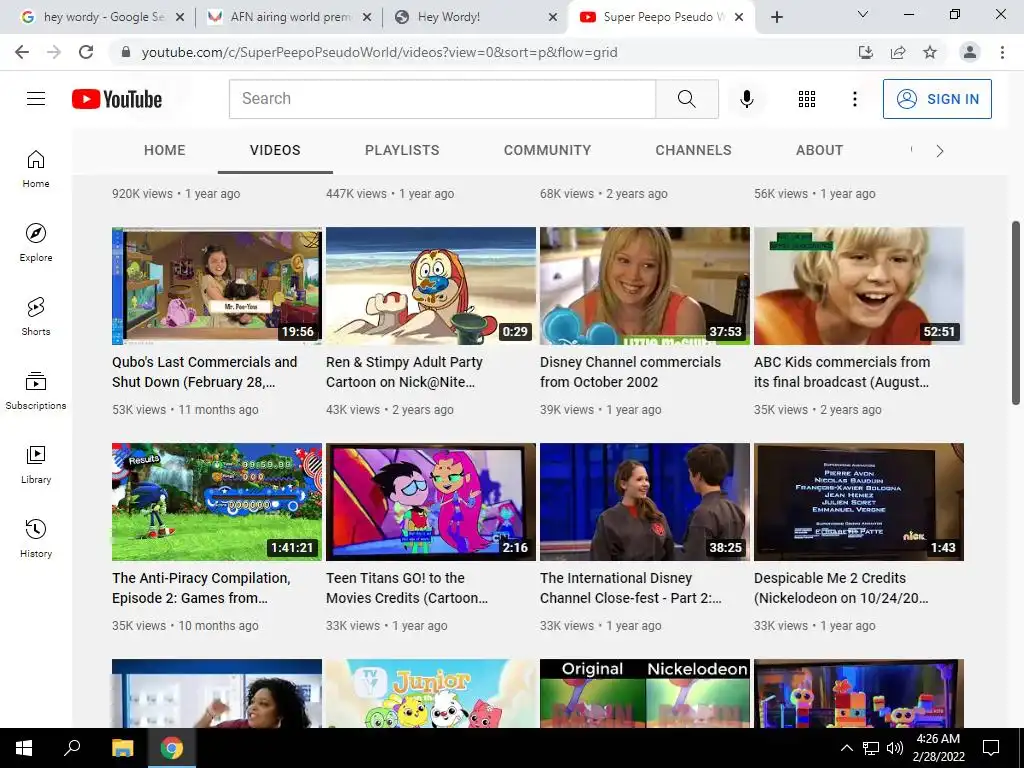Open 'The Anti-Piracy Compilation, Episode 2' title
Viewport: 1024px width, 768px height.
tap(201, 588)
